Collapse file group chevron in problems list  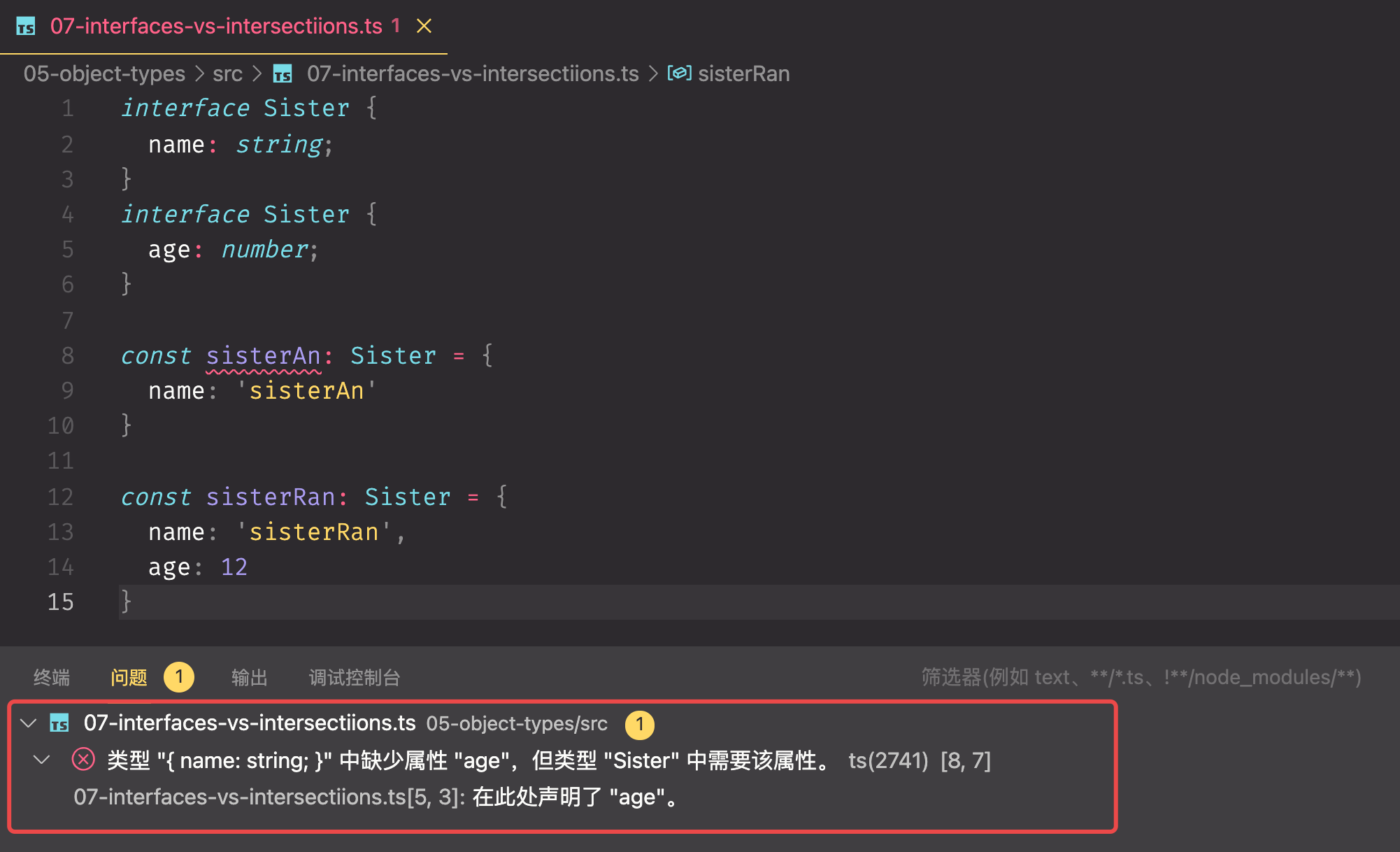pyautogui.click(x=29, y=723)
